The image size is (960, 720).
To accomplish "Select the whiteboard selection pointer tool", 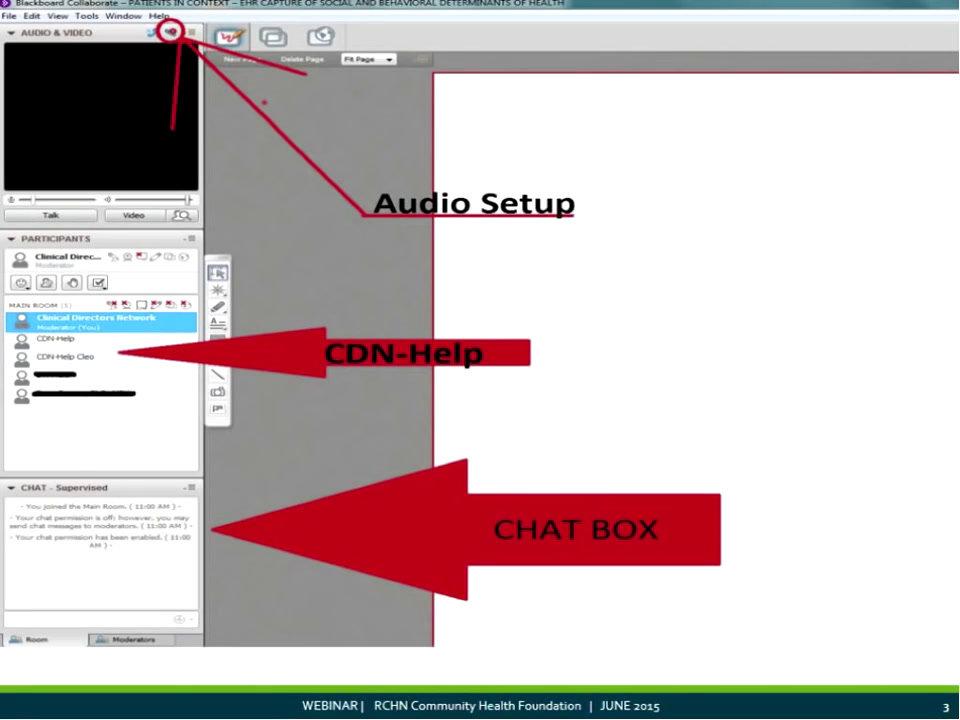I will click(218, 272).
